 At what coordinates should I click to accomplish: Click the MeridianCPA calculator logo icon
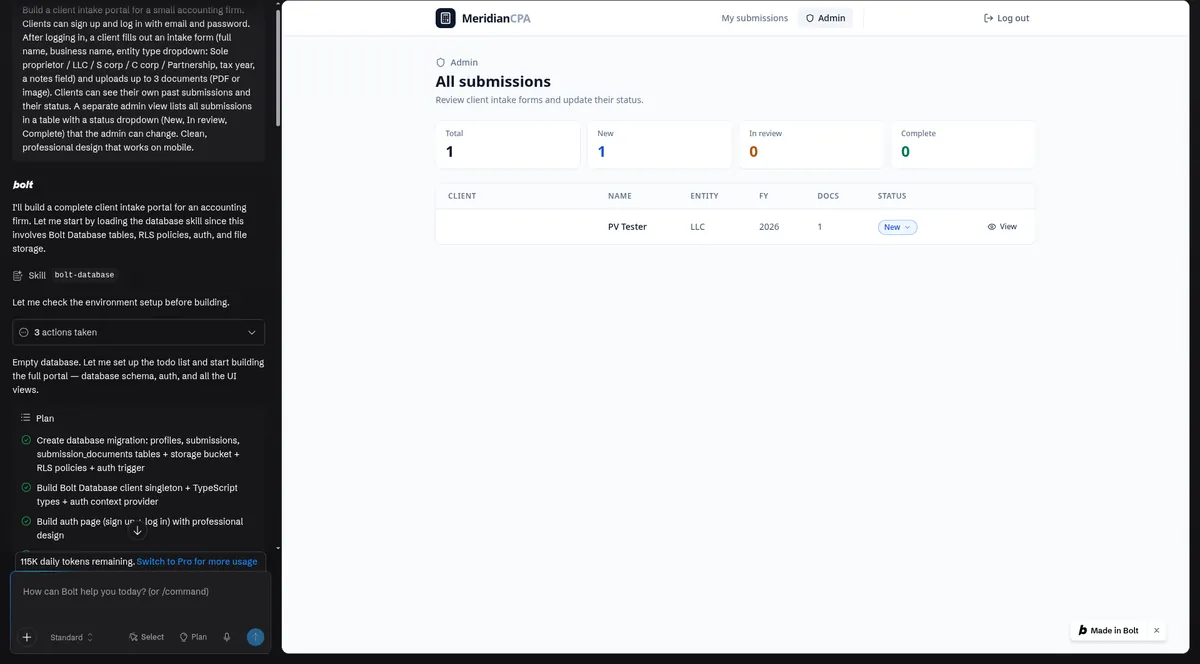[x=445, y=18]
